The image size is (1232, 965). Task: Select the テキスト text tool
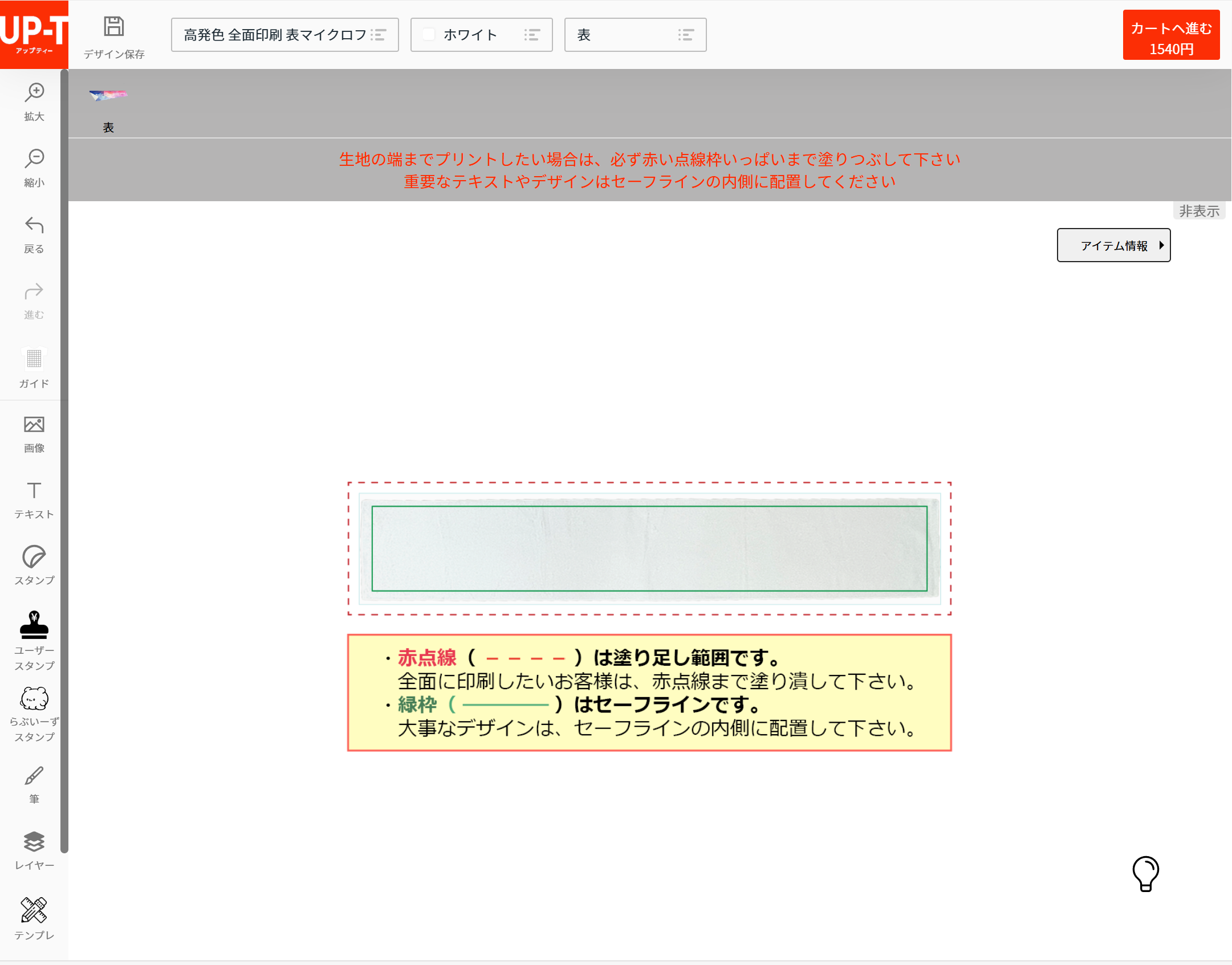(34, 499)
